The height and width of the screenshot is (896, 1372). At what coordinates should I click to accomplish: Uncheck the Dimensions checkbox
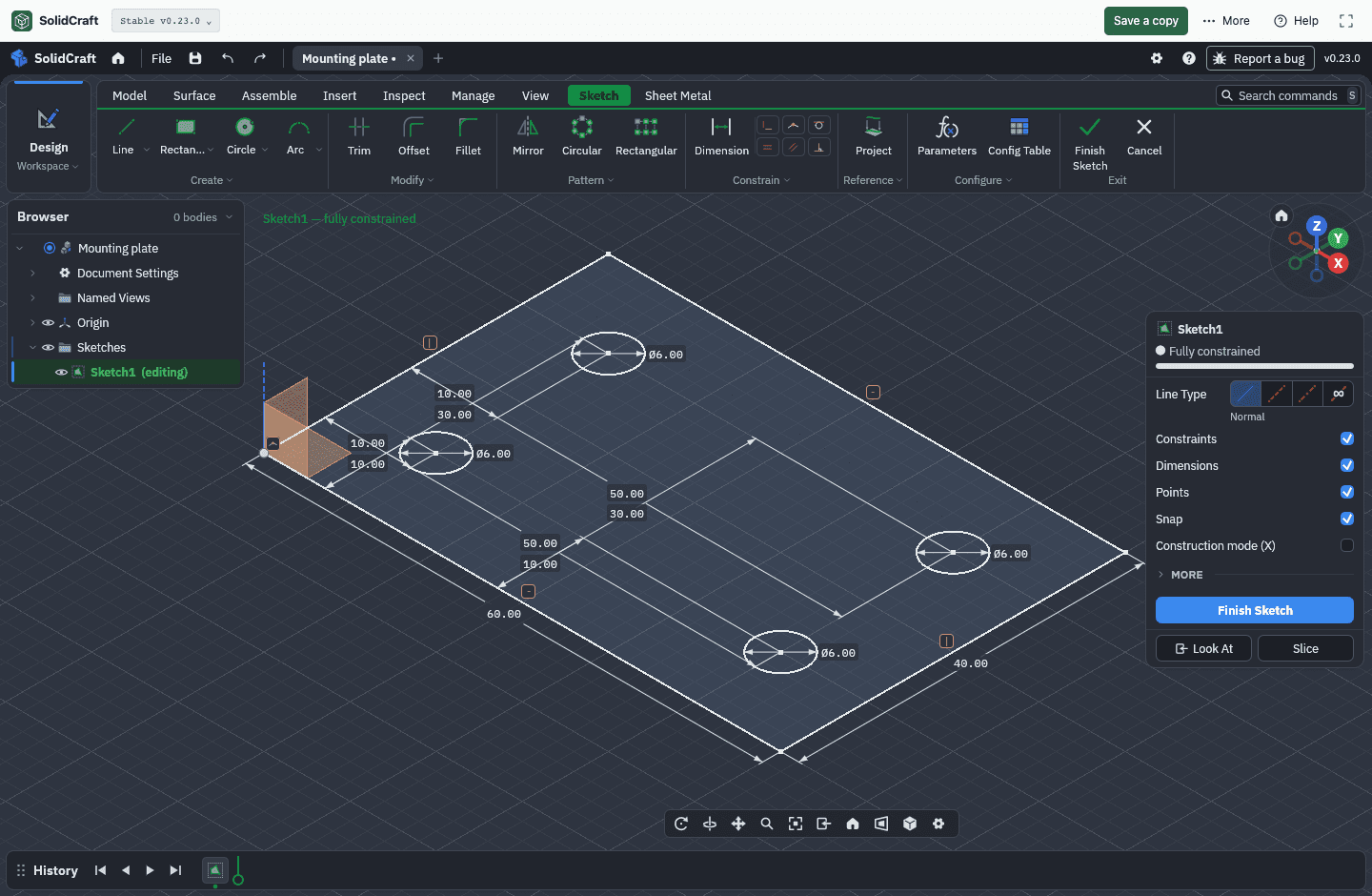[1347, 465]
